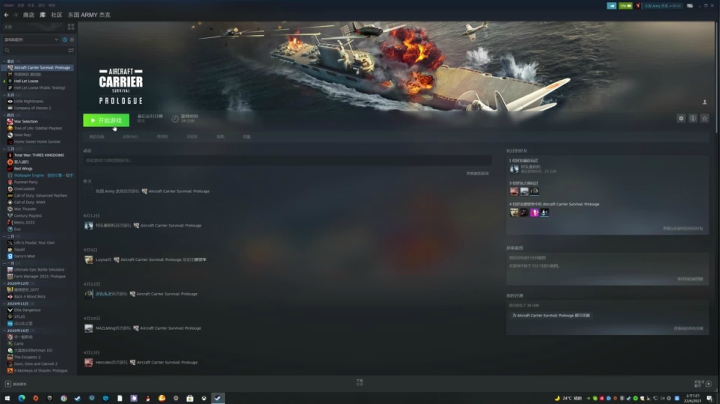Open the games filter dropdown in sidebar

pyautogui.click(x=31, y=40)
